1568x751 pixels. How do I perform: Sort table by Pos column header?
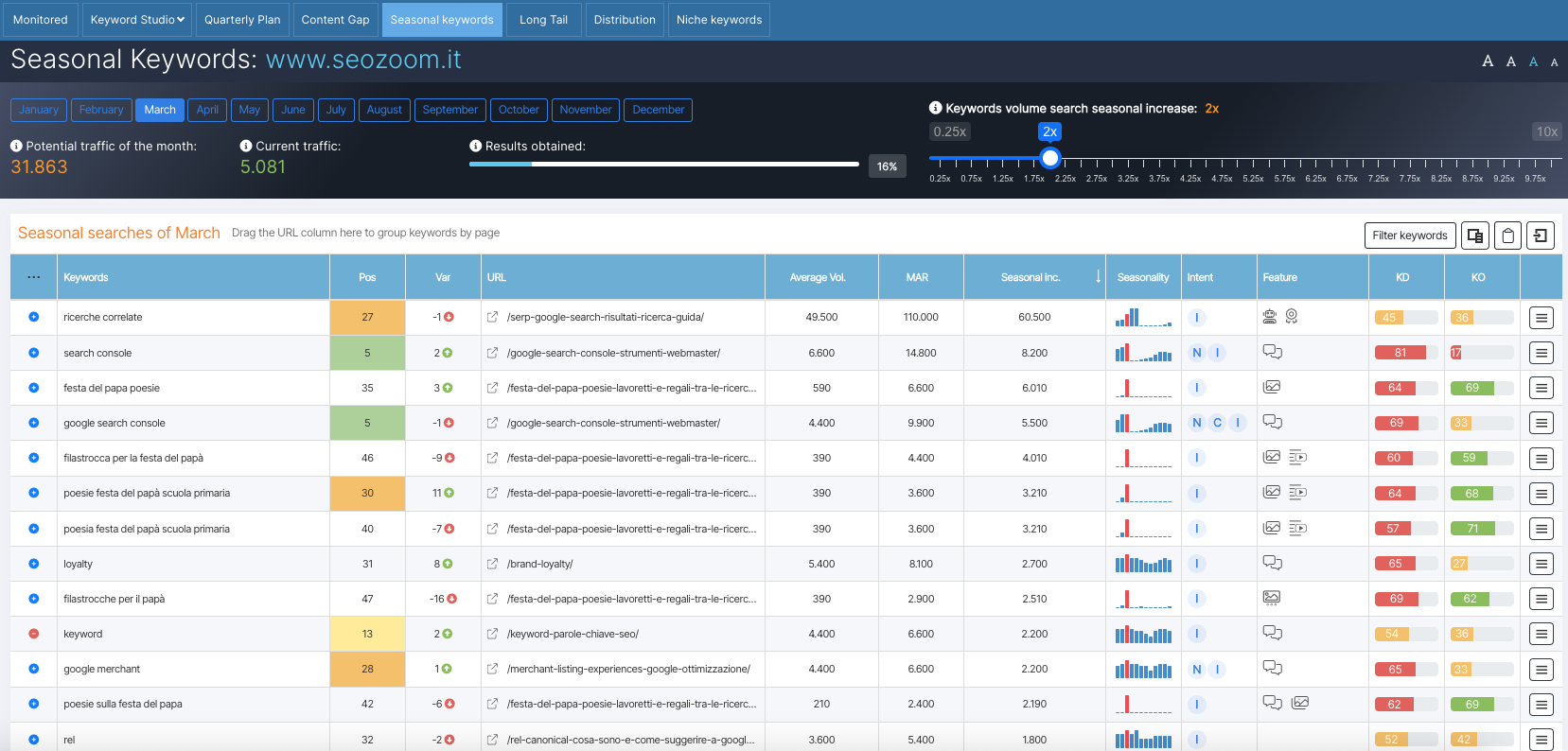367,277
